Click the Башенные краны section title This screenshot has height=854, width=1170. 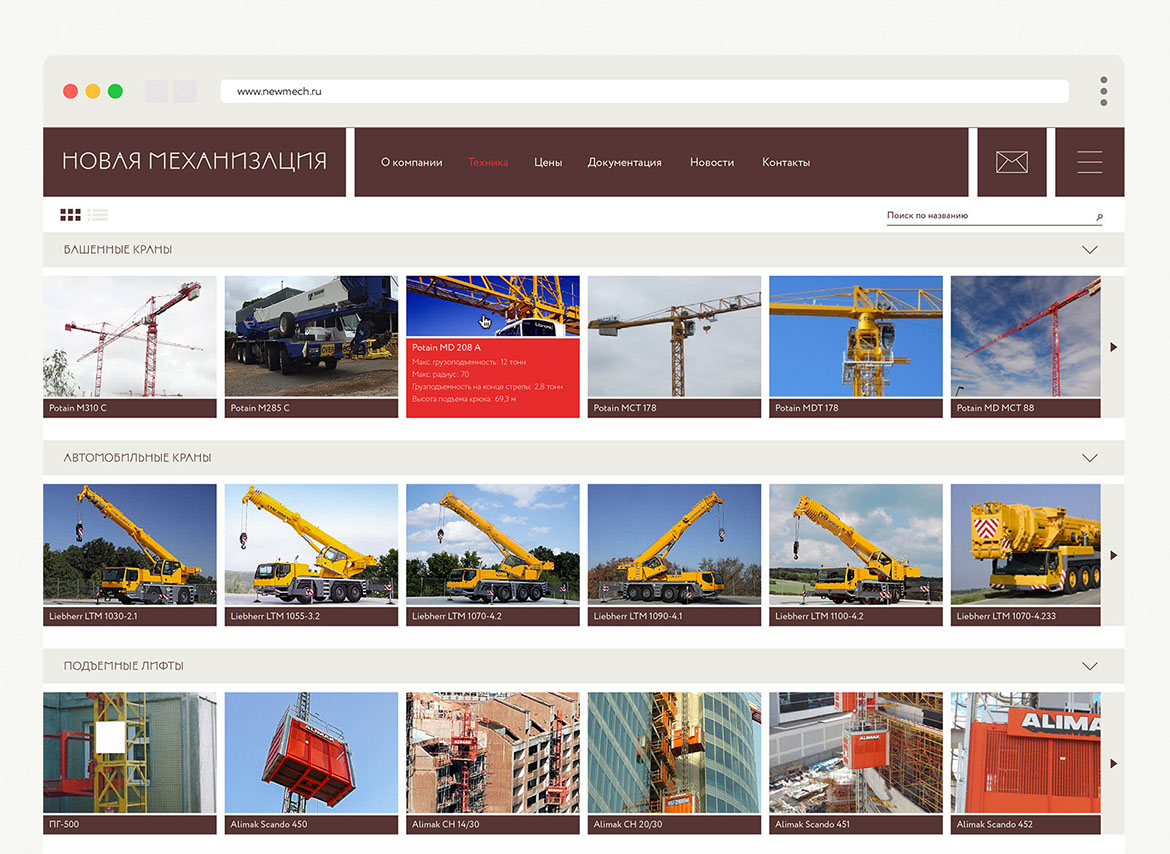click(x=118, y=250)
